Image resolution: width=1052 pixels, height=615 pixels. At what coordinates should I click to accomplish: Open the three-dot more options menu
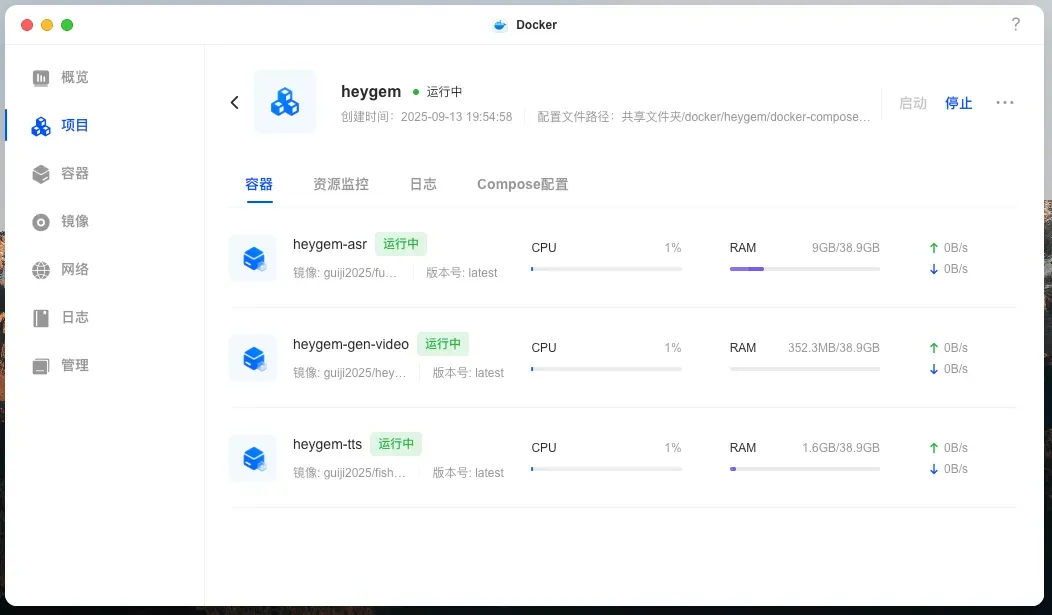point(1005,103)
